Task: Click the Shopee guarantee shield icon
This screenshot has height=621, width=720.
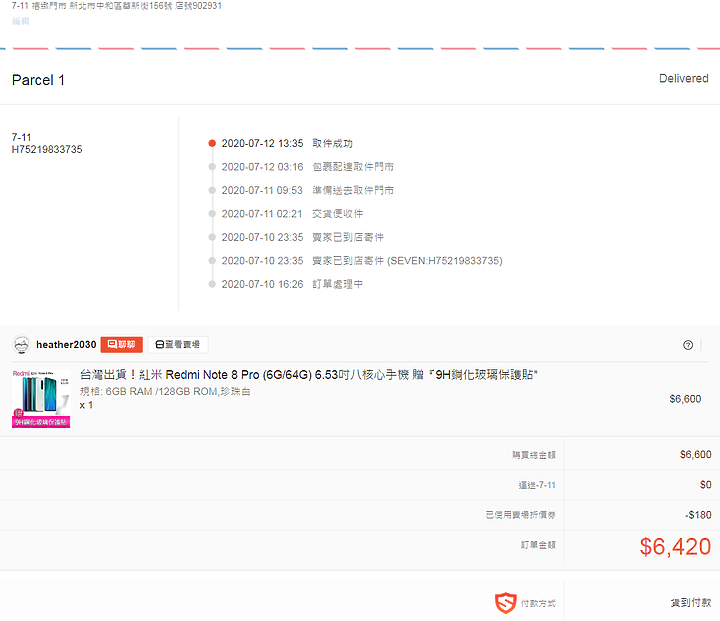Action: pos(505,603)
